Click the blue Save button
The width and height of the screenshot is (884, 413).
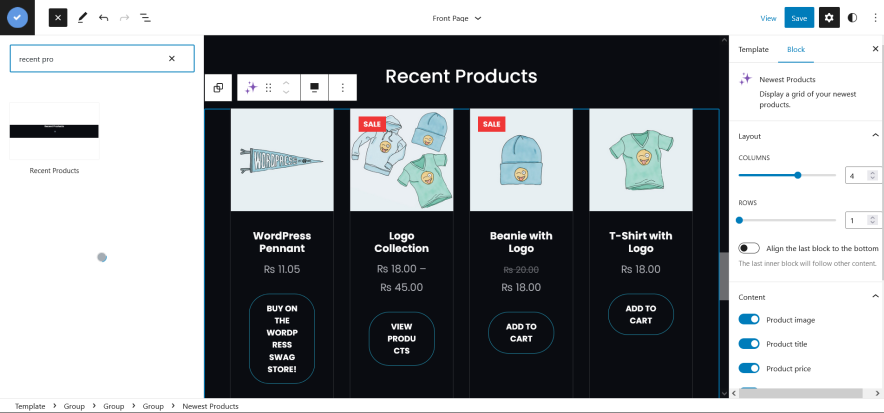(798, 18)
